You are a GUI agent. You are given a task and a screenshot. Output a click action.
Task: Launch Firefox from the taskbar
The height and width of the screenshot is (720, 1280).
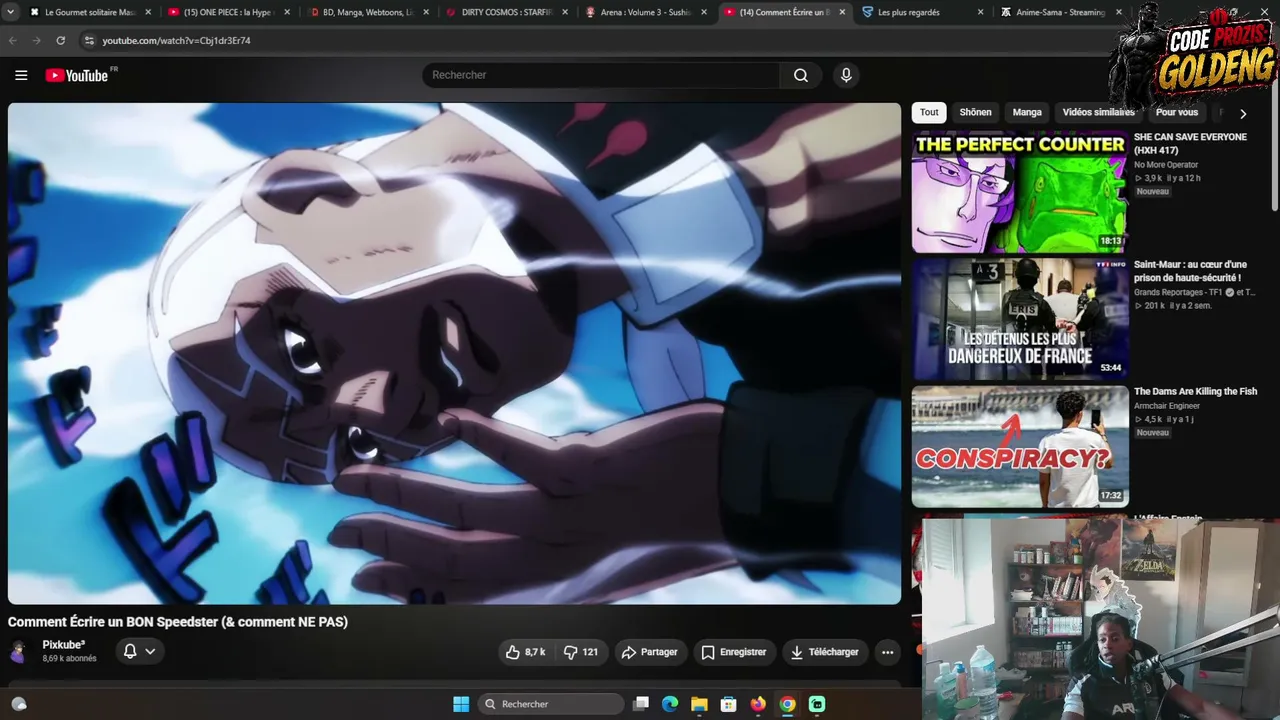pyautogui.click(x=758, y=704)
